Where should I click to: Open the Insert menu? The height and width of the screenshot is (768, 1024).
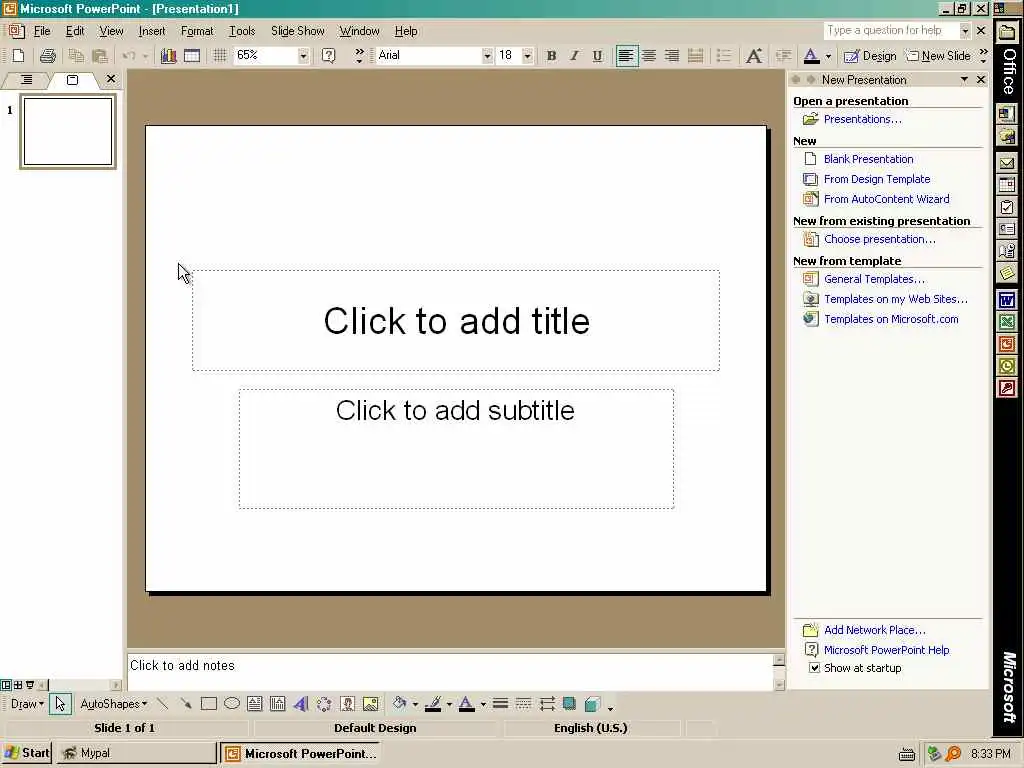(152, 31)
